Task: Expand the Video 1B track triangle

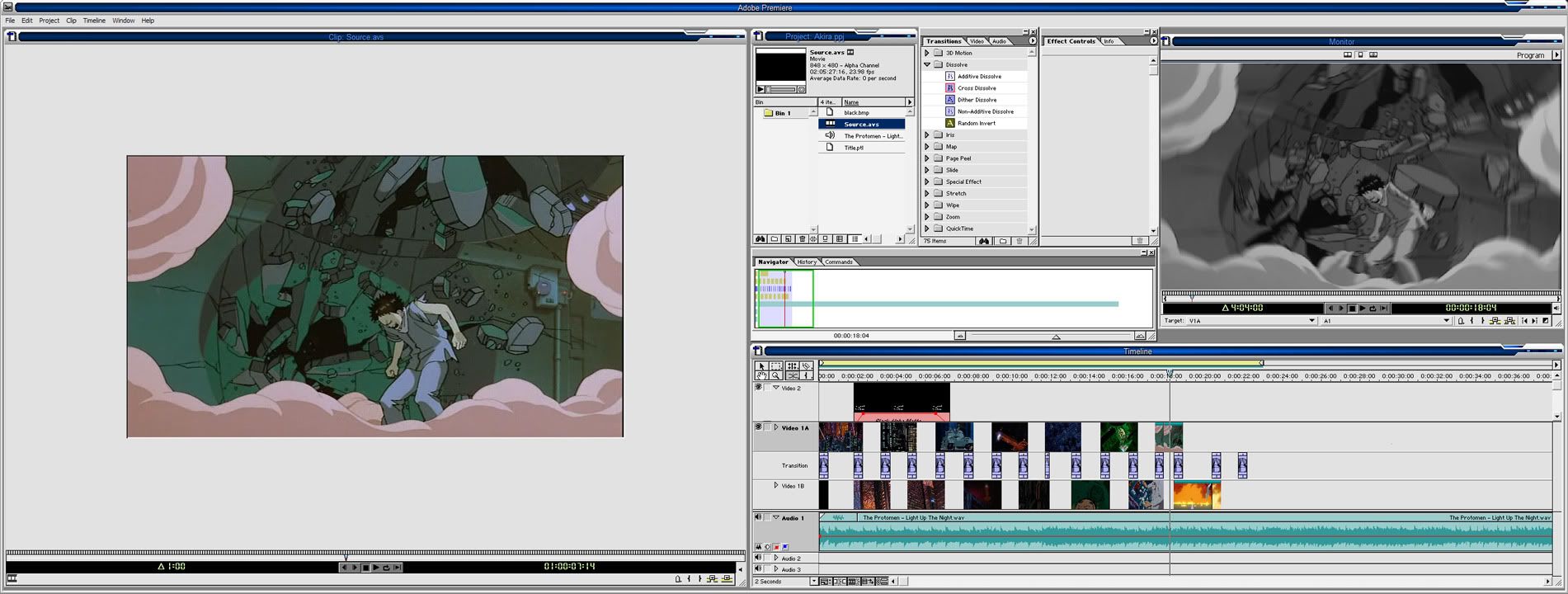Action: (776, 485)
